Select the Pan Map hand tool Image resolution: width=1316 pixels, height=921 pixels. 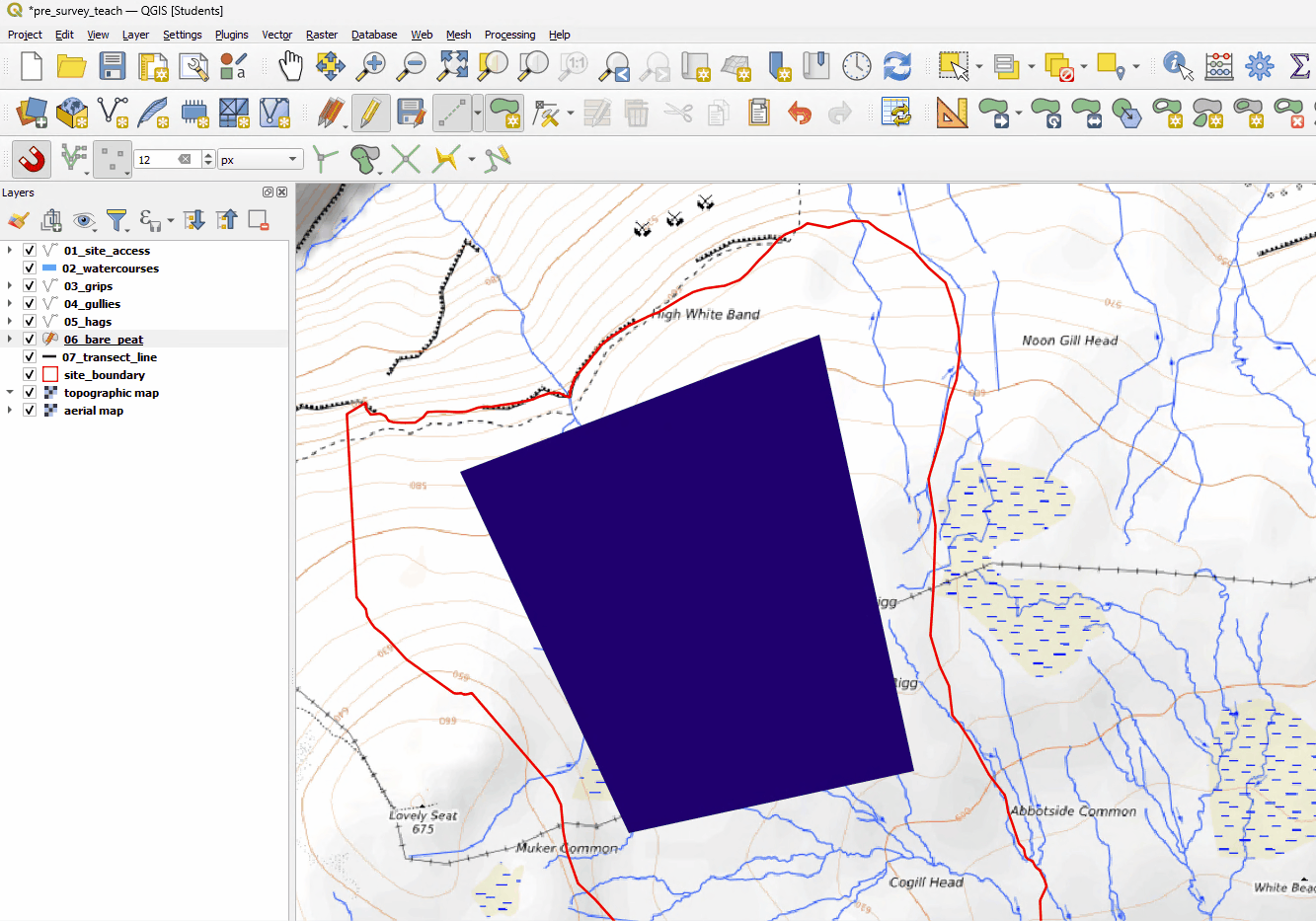coord(290,66)
